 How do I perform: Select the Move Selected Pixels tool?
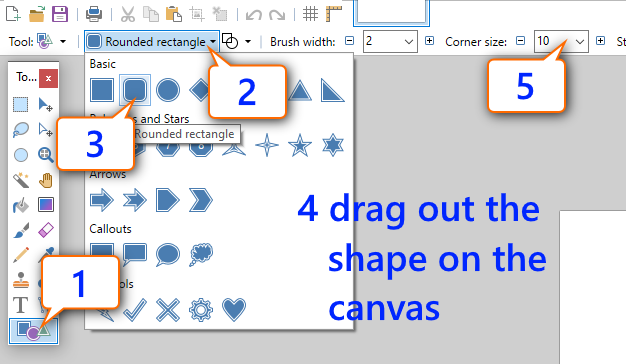(x=46, y=105)
